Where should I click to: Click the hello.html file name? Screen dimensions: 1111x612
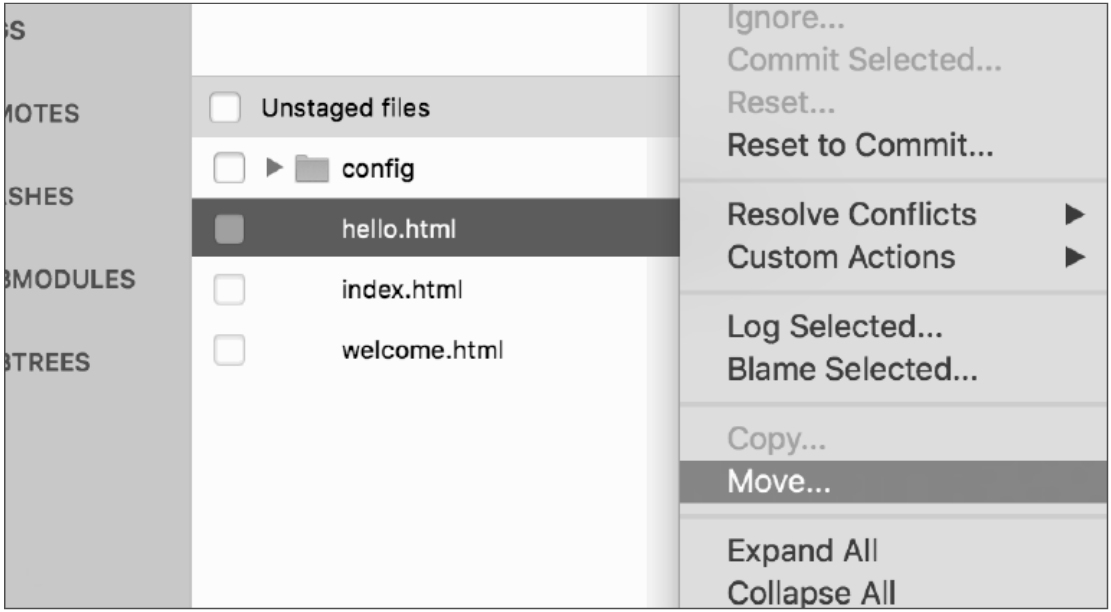tap(398, 230)
